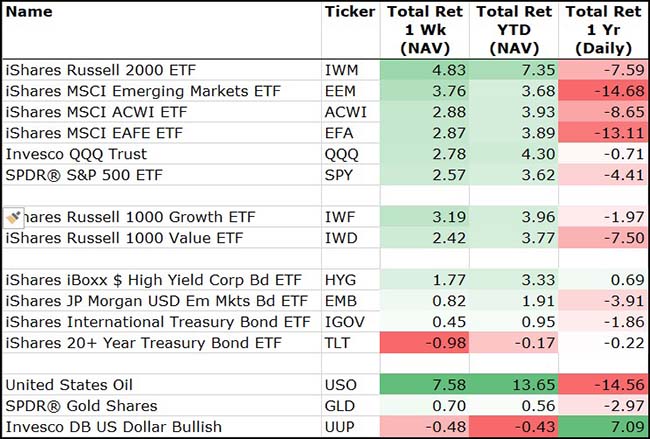650x439 pixels.
Task: Select the iShares Russell 1000 Value ETF name
Action: tap(124, 238)
